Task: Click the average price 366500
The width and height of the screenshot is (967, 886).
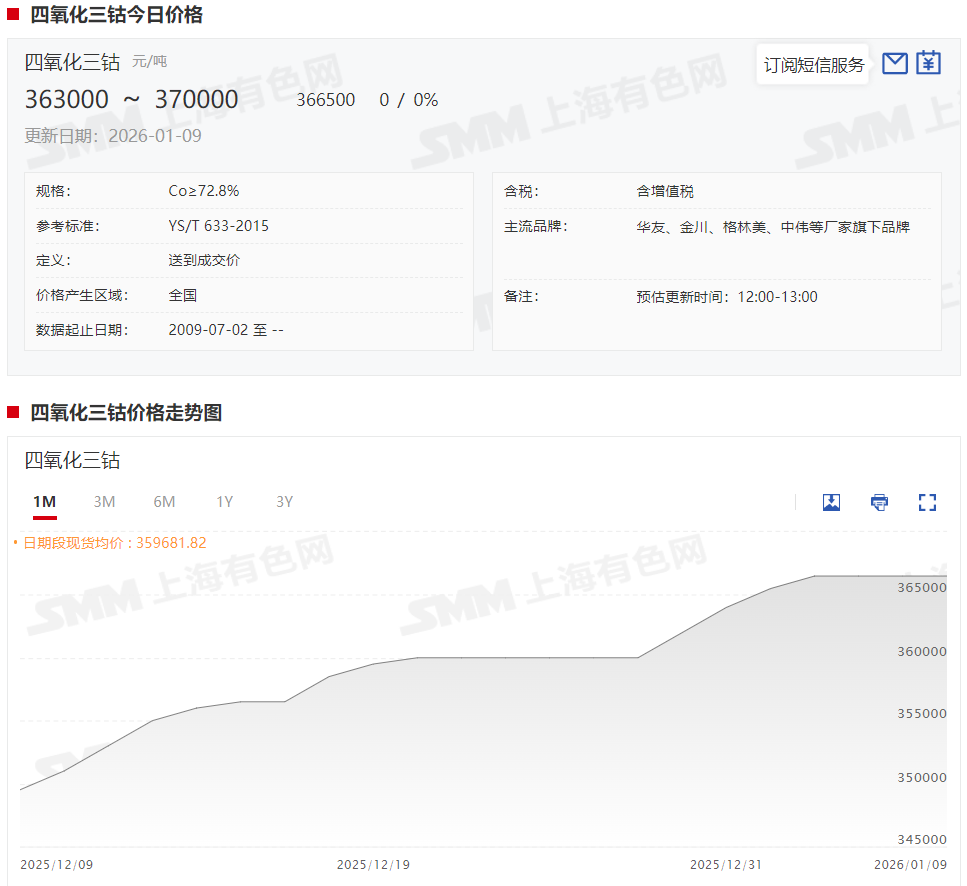Action: tap(325, 100)
